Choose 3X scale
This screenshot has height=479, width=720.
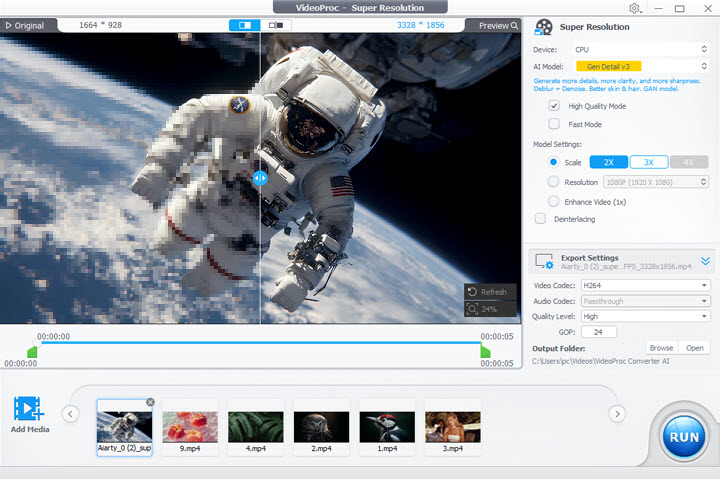click(x=649, y=162)
